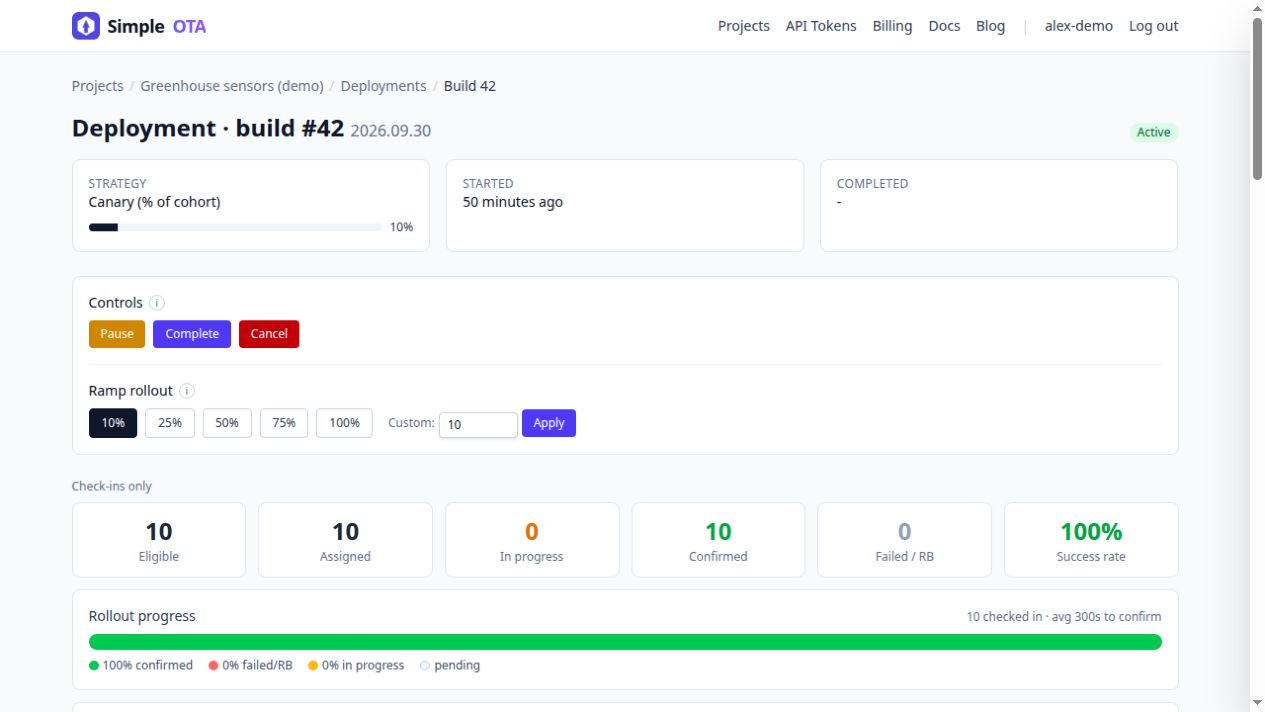Open Greenhouse sensors (demo) breadcrumb
The height and width of the screenshot is (712, 1265).
pyautogui.click(x=232, y=86)
